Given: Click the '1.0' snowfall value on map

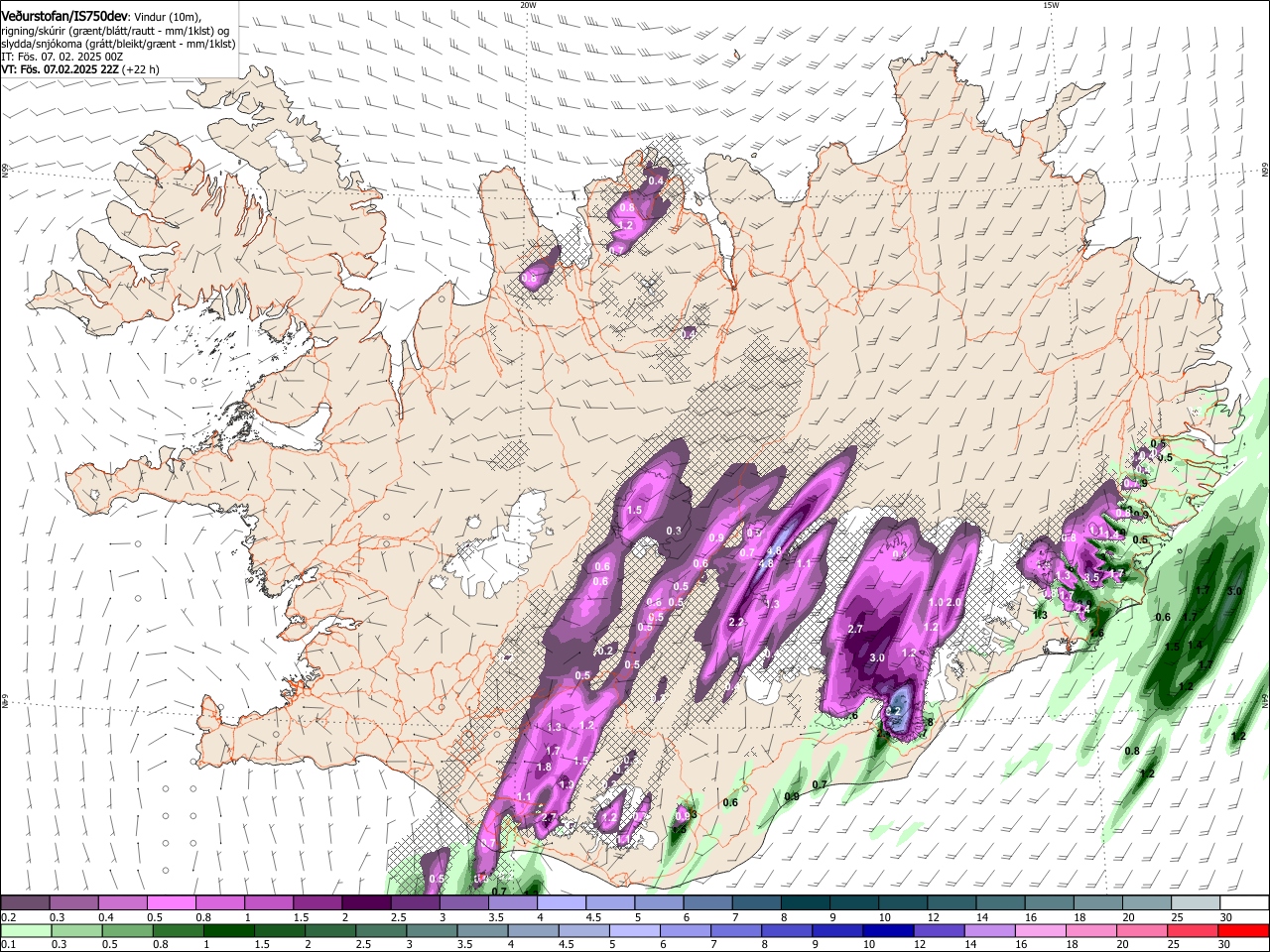Looking at the screenshot, I should [935, 602].
